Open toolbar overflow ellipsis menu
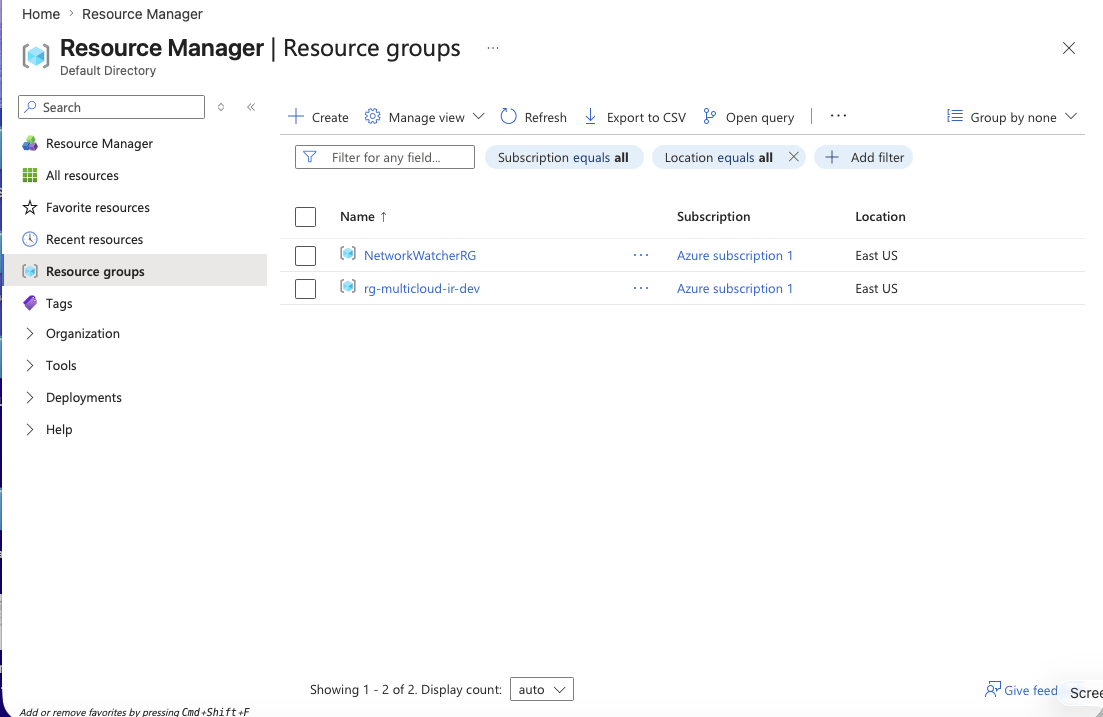 point(838,116)
